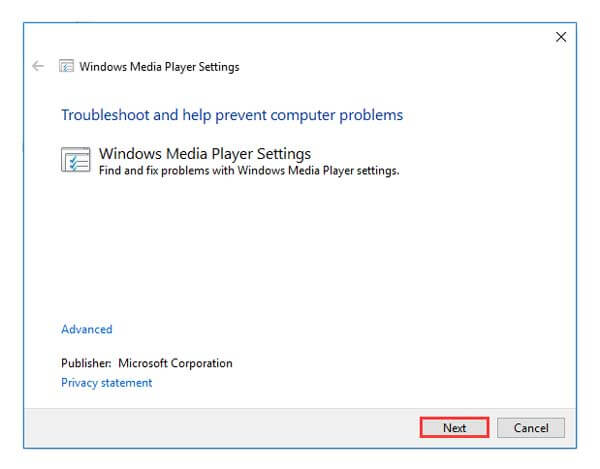
Task: Close the troubleshooter dialog
Action: tap(561, 37)
